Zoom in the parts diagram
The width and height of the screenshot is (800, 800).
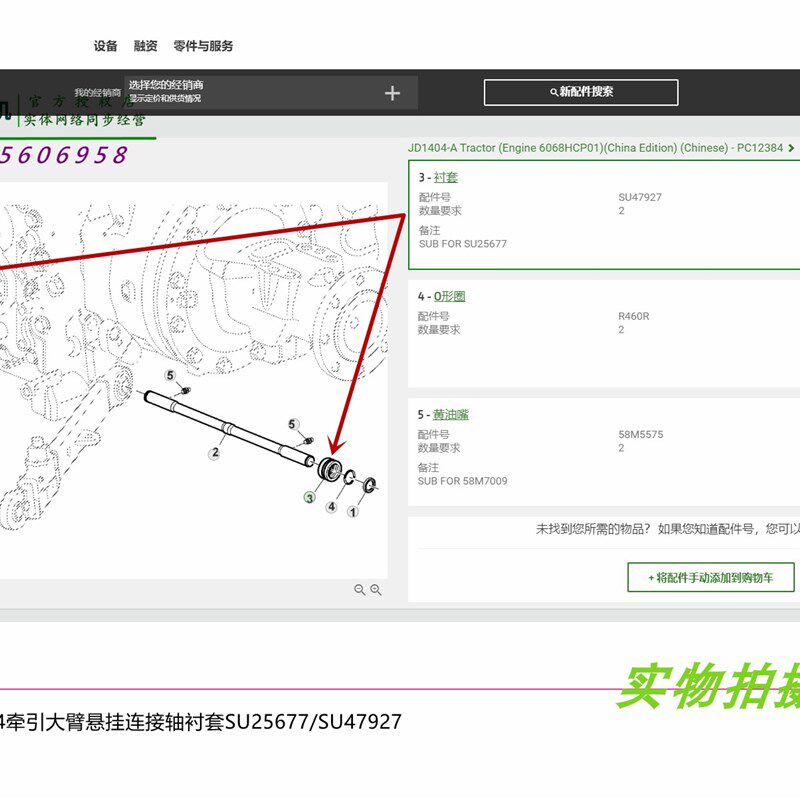coord(376,590)
